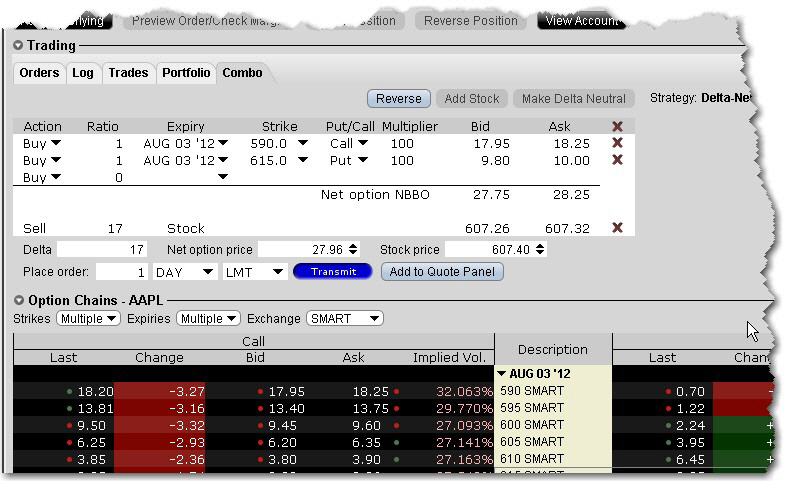The height and width of the screenshot is (481, 791).
Task: Collapse the Trading panel section
Action: pyautogui.click(x=18, y=46)
